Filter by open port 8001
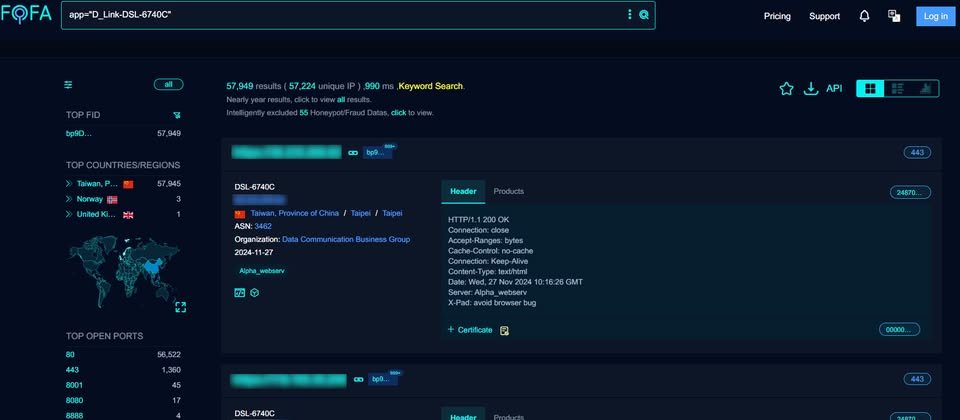Image resolution: width=960 pixels, height=420 pixels. [74, 385]
